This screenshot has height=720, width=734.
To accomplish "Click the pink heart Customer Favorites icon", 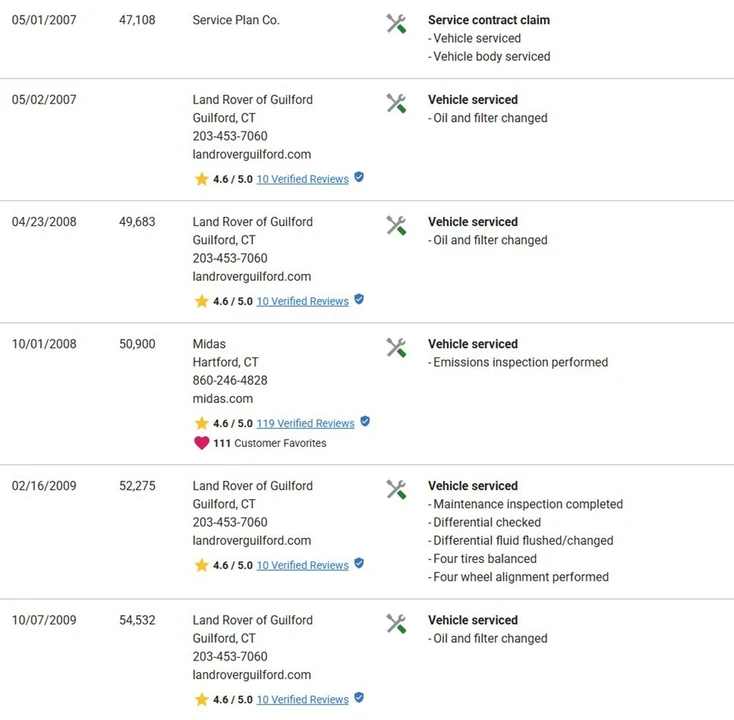I will [x=202, y=443].
